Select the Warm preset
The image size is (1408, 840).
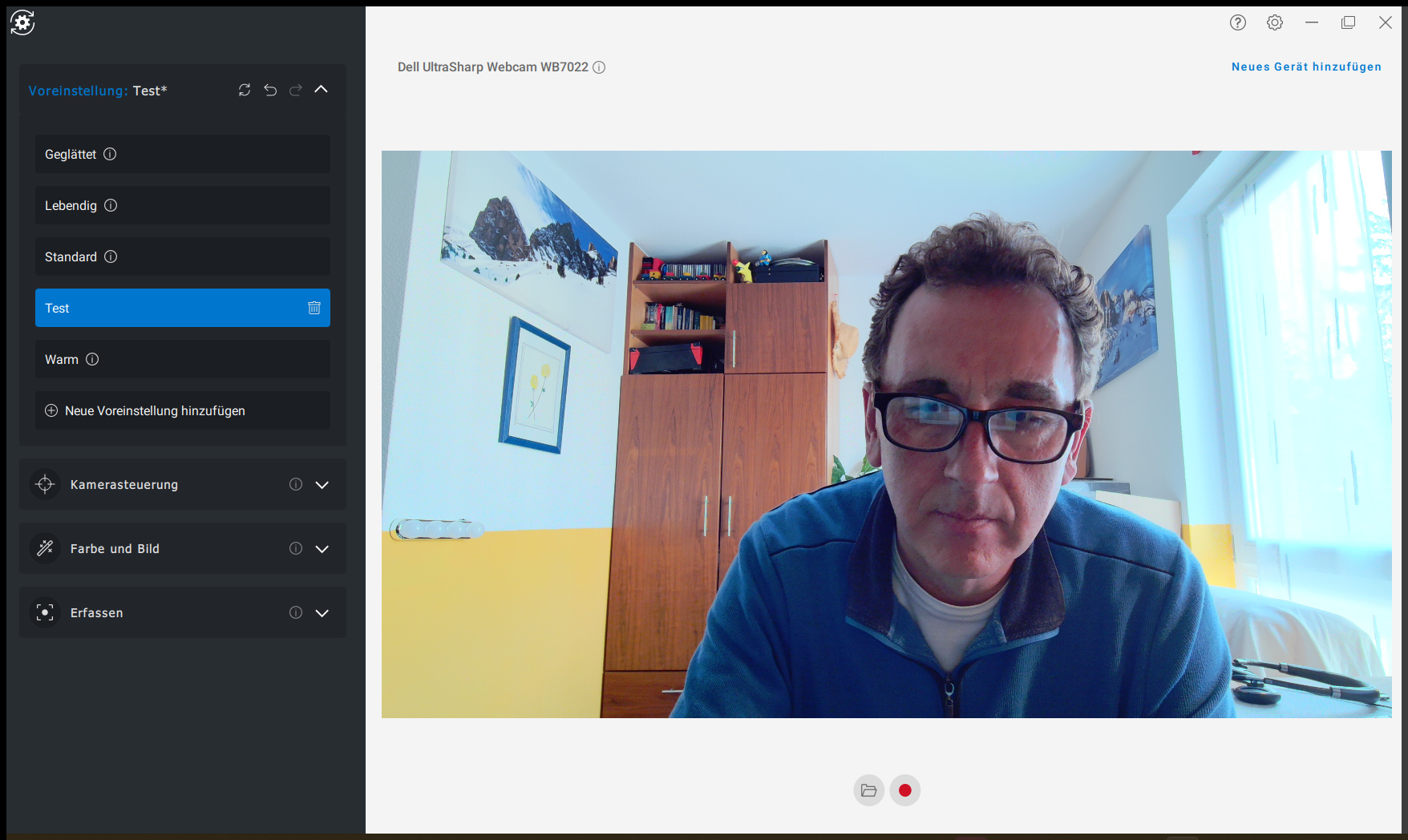pyautogui.click(x=183, y=359)
